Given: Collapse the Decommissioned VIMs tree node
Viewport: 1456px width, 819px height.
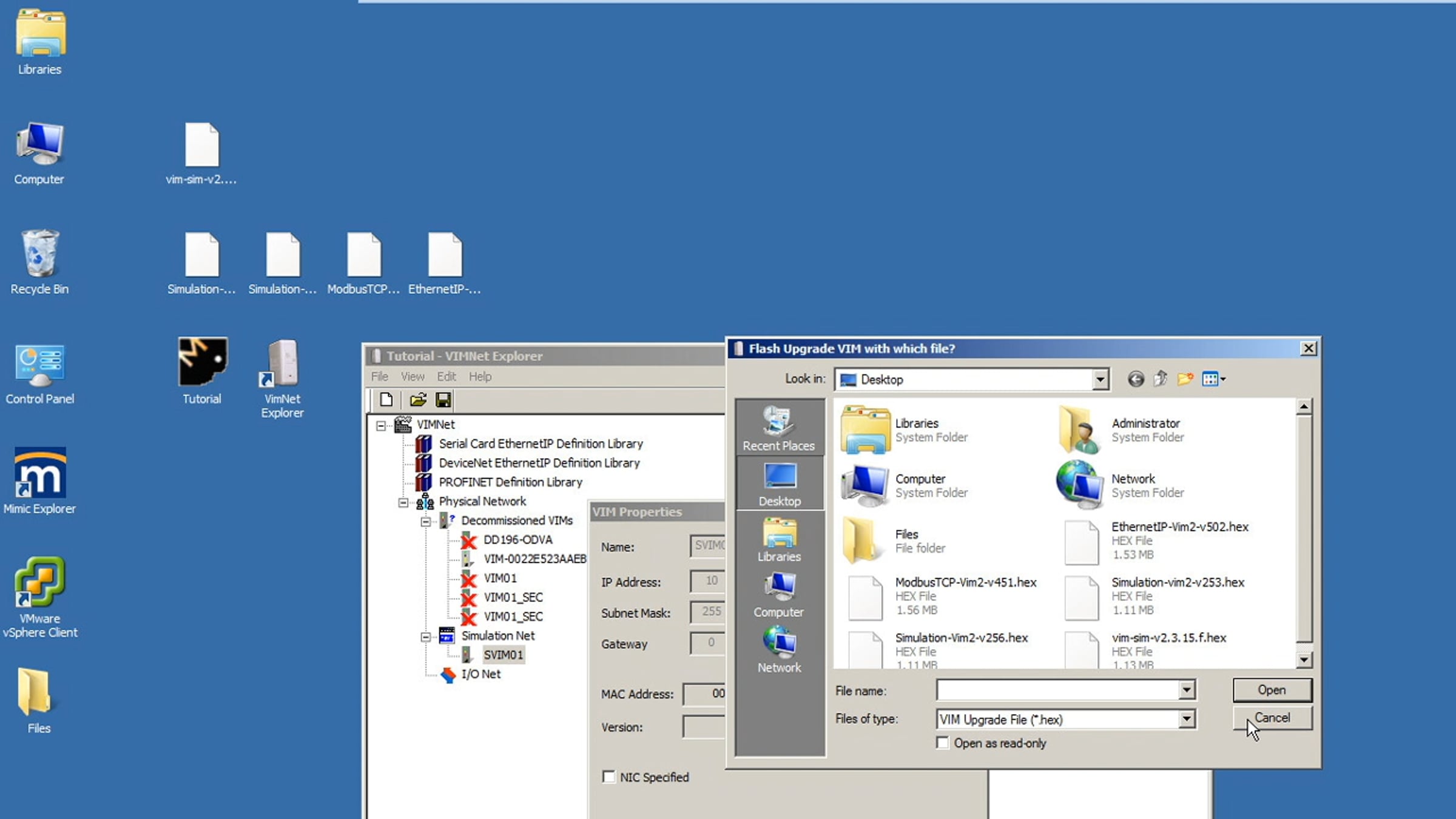Looking at the screenshot, I should pyautogui.click(x=426, y=521).
